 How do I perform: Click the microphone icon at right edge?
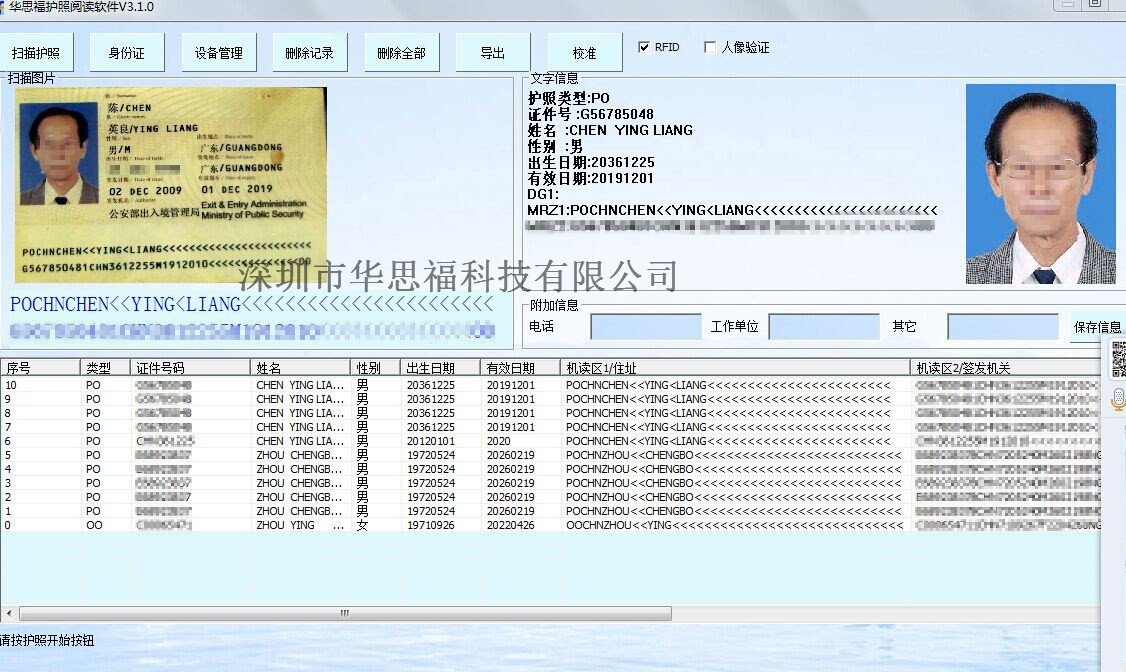click(1118, 398)
